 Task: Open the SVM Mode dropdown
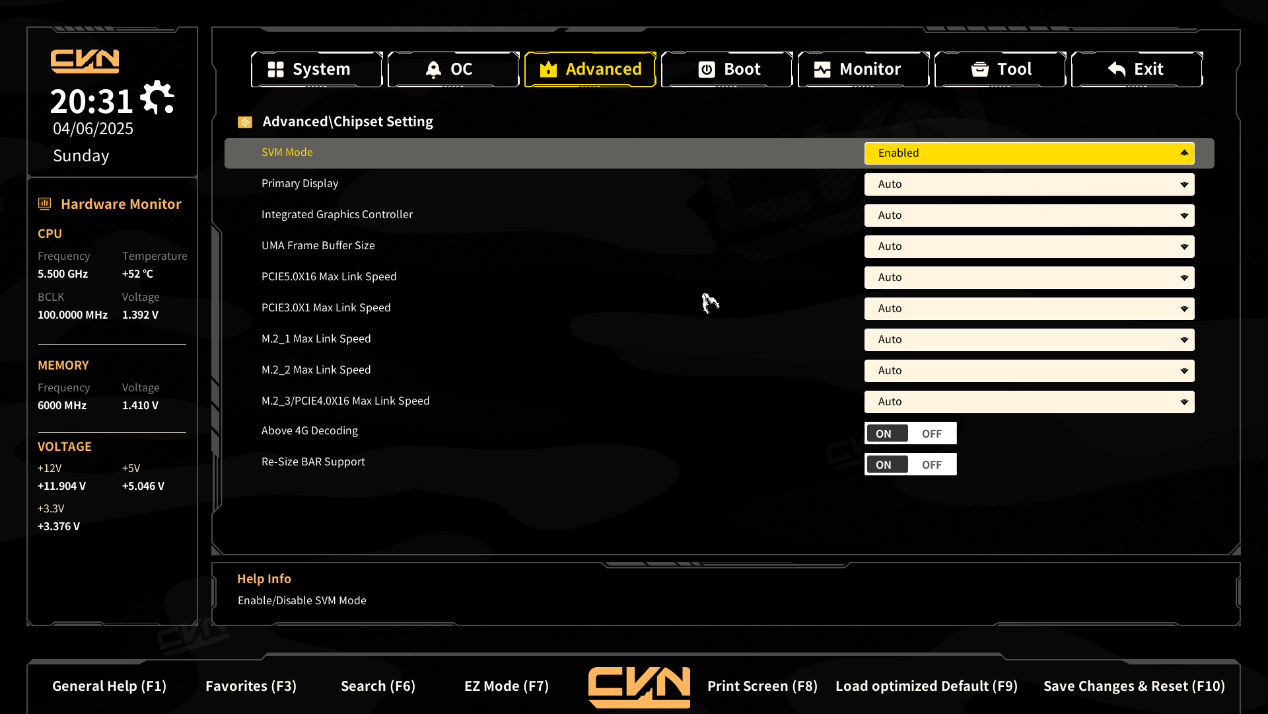(x=1028, y=153)
